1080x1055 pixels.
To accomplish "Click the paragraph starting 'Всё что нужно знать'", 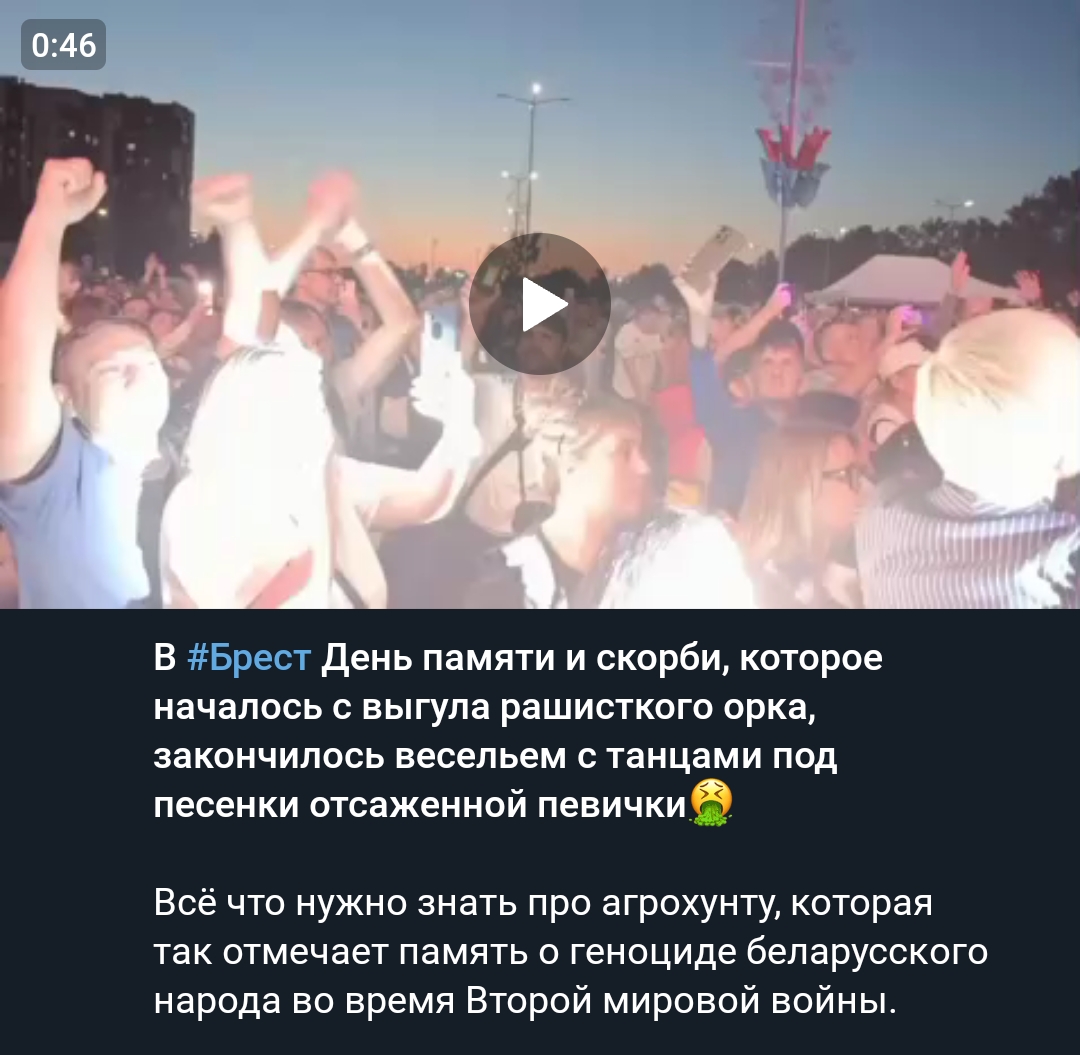I will point(570,952).
